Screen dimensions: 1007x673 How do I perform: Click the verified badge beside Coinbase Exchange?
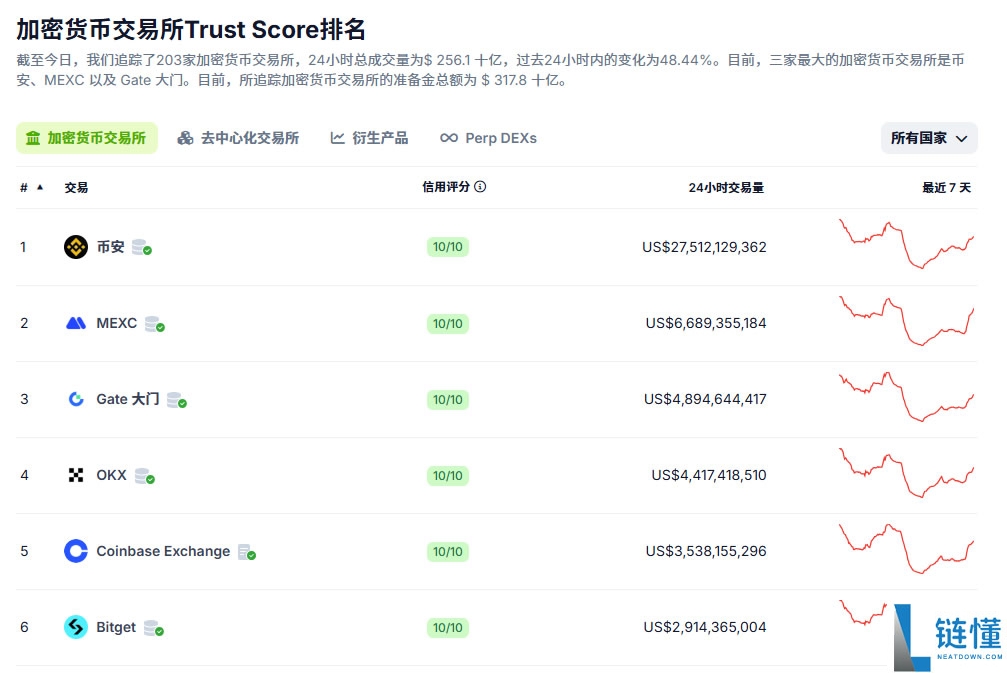(247, 552)
